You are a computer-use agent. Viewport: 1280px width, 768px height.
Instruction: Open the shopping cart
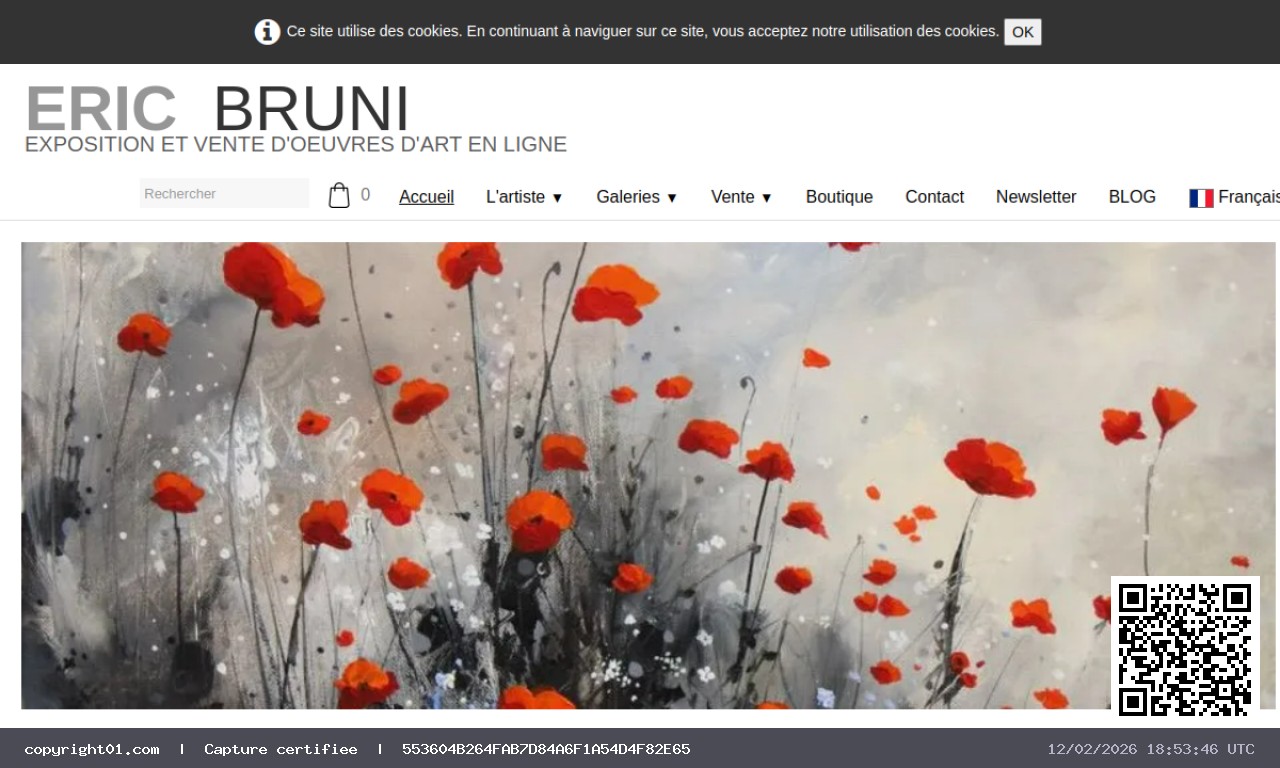point(340,193)
